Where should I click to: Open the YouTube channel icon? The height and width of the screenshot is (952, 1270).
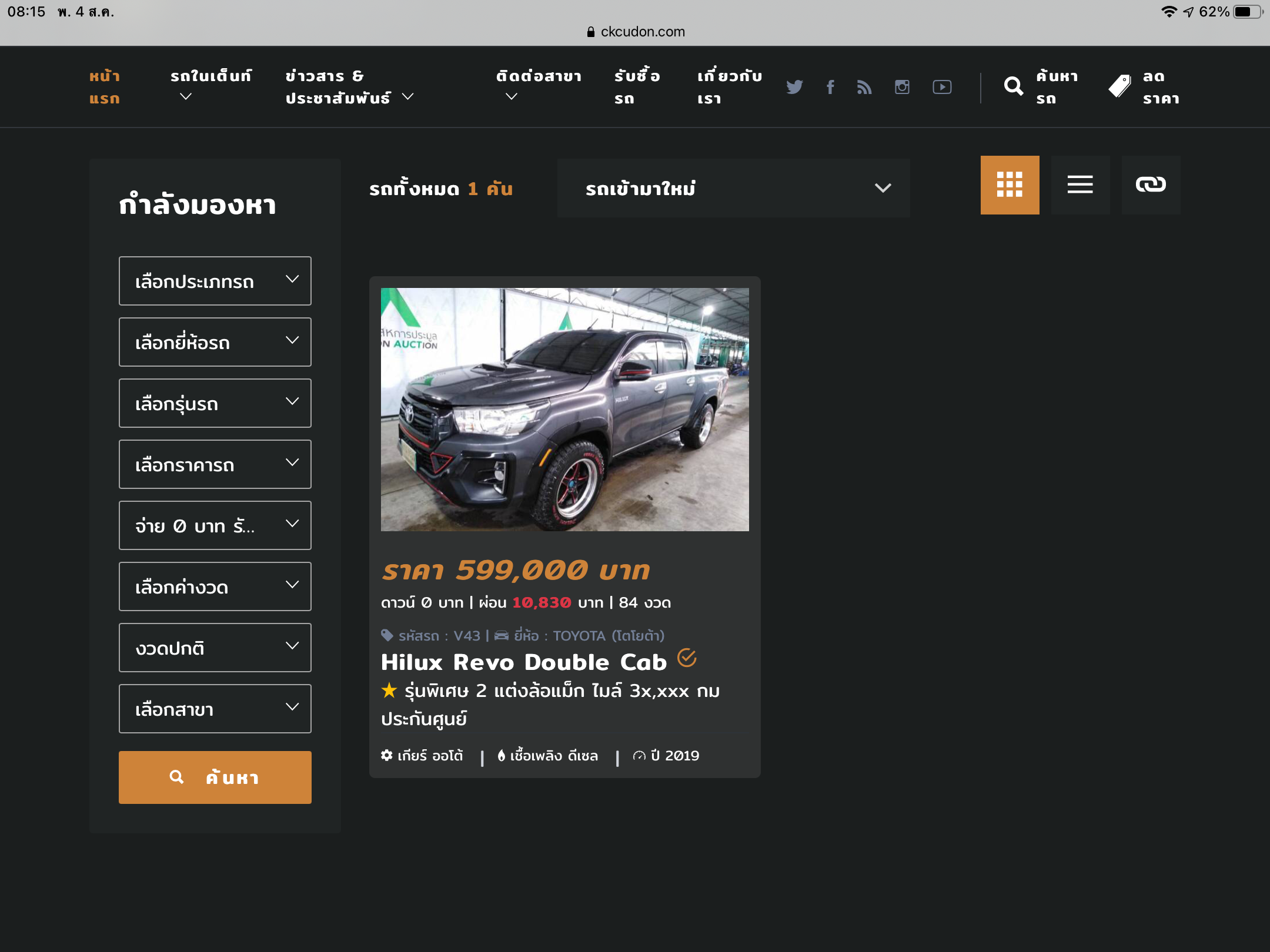pyautogui.click(x=942, y=87)
